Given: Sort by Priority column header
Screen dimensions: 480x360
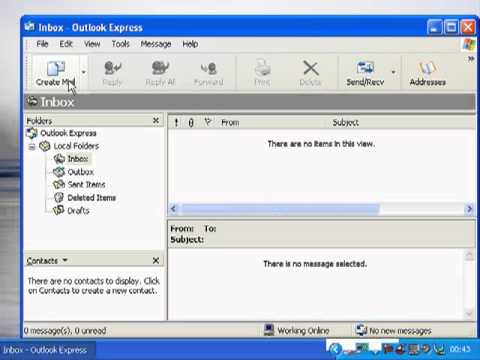Looking at the screenshot, I should click(176, 123).
